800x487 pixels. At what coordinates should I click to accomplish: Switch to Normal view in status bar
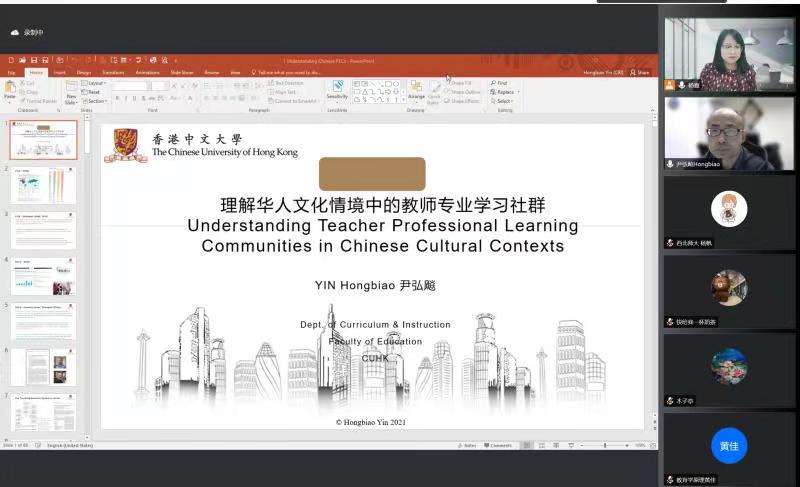tap(529, 445)
